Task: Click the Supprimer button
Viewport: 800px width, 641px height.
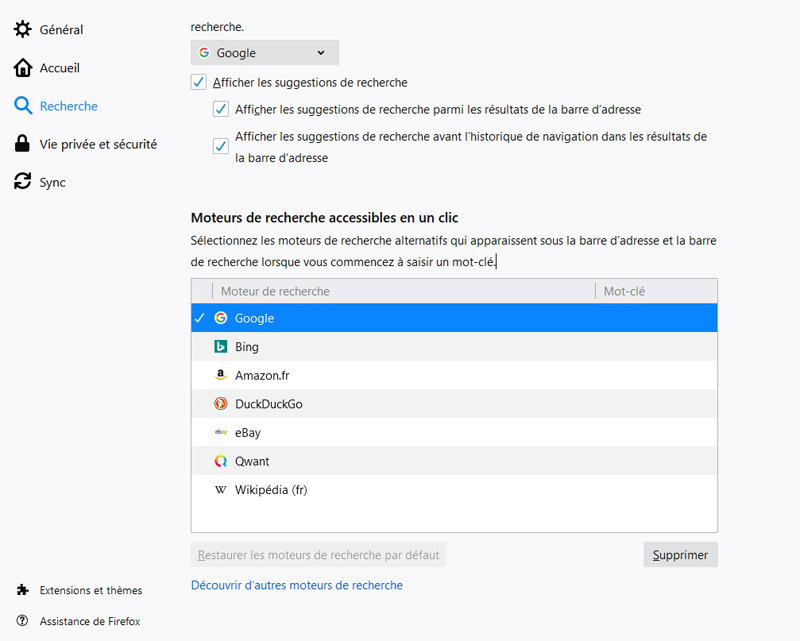Action: point(680,555)
